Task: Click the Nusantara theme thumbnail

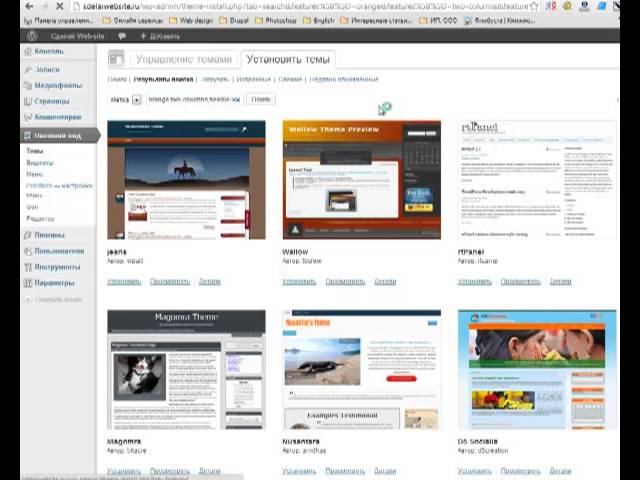Action: point(362,369)
